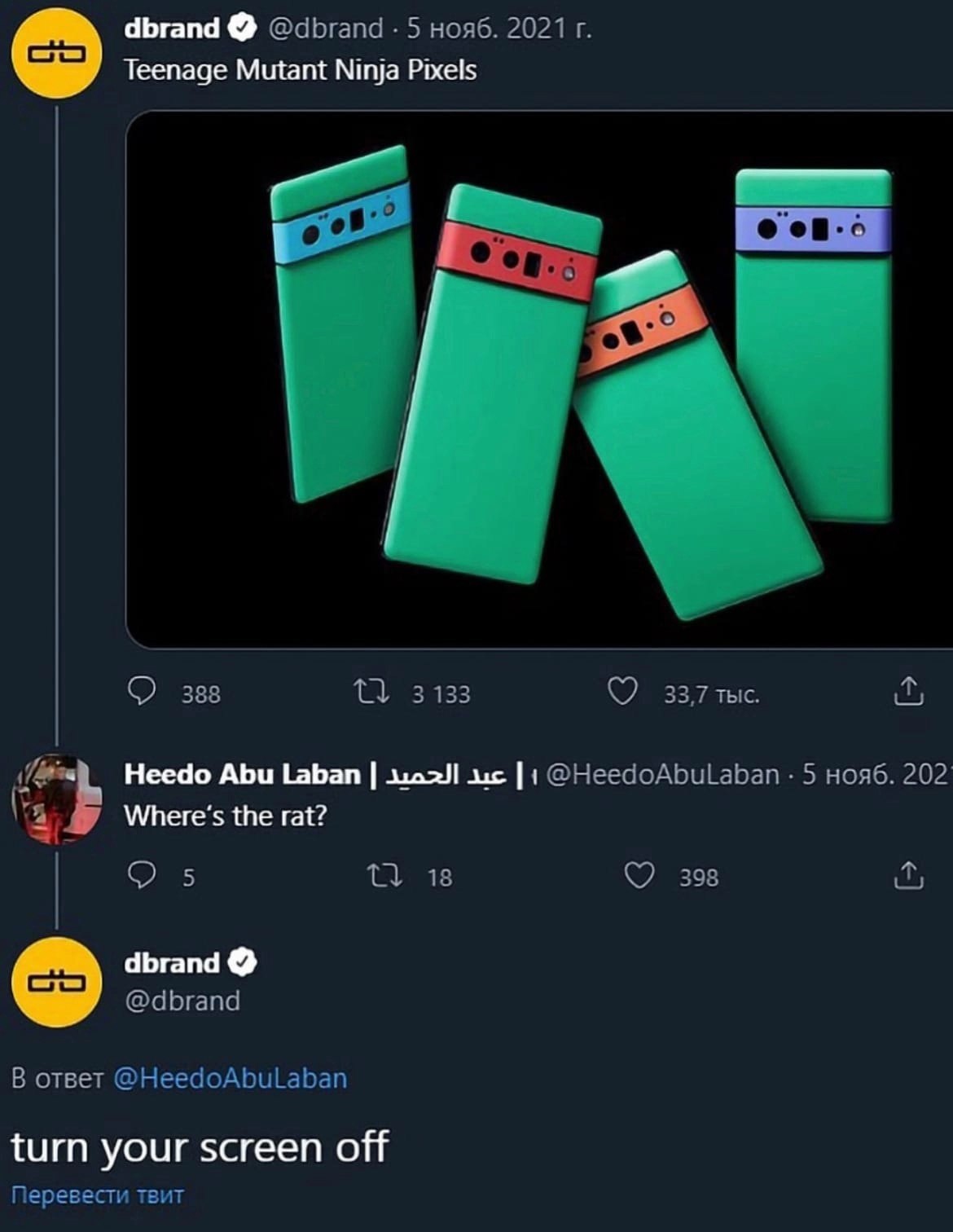Share the dbrand Ninja Pixels tweet

click(x=908, y=691)
